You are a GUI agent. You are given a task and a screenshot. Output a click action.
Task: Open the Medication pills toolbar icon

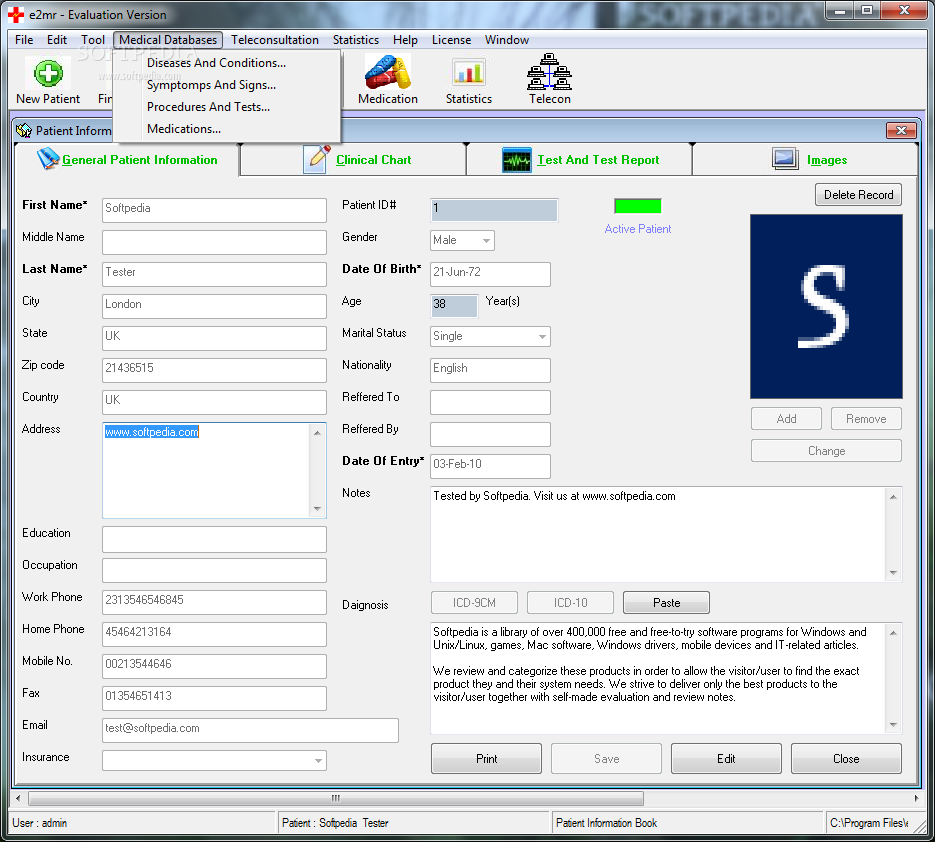[388, 72]
